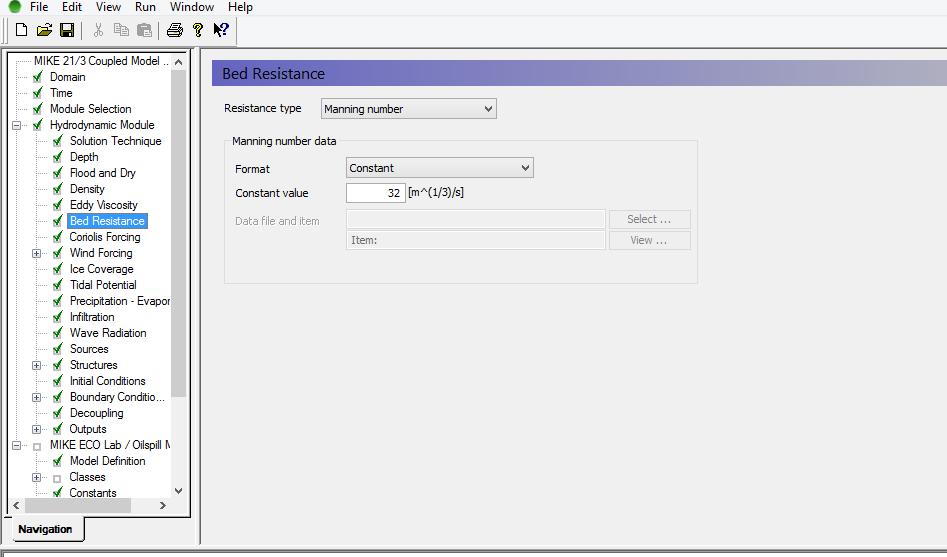
Task: Expand the Structures tree node
Action: coord(37,365)
